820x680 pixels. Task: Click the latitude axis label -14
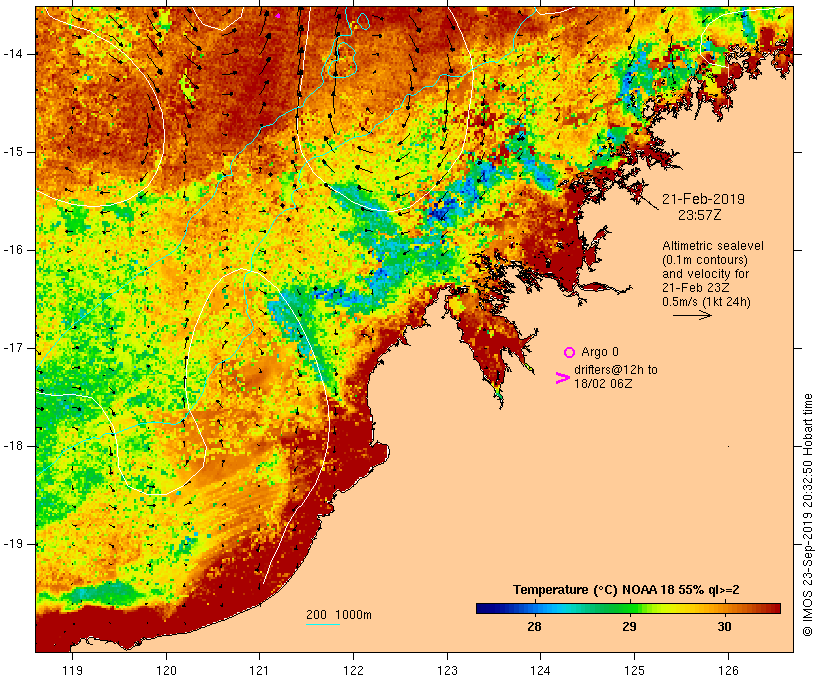tap(13, 54)
